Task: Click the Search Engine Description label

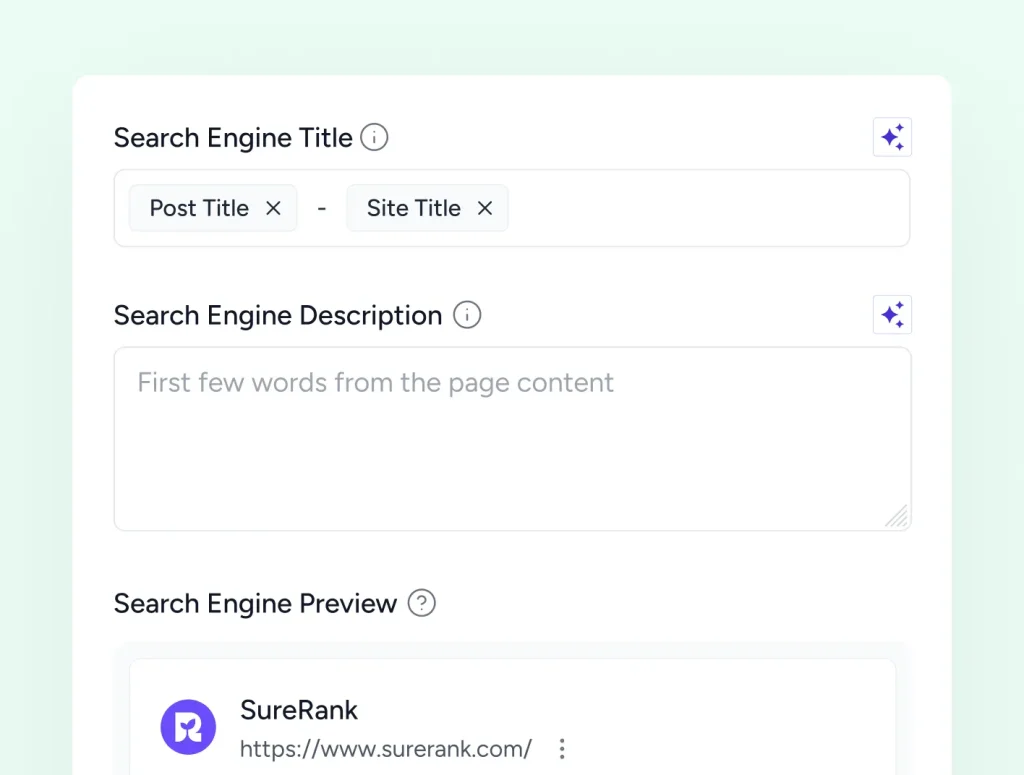Action: [277, 315]
